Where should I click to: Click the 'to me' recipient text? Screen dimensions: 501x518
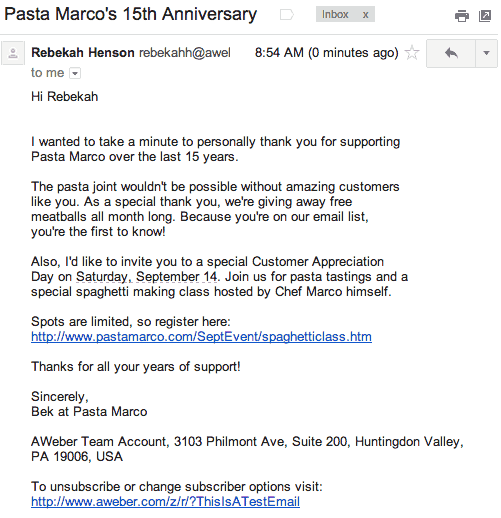pyautogui.click(x=47, y=73)
